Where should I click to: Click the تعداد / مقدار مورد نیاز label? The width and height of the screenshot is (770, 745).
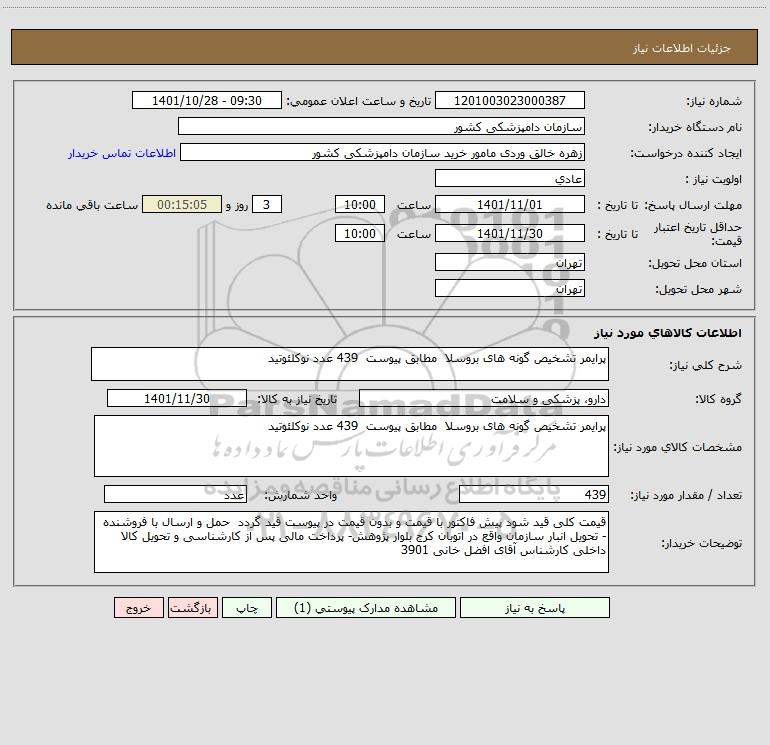pos(686,496)
